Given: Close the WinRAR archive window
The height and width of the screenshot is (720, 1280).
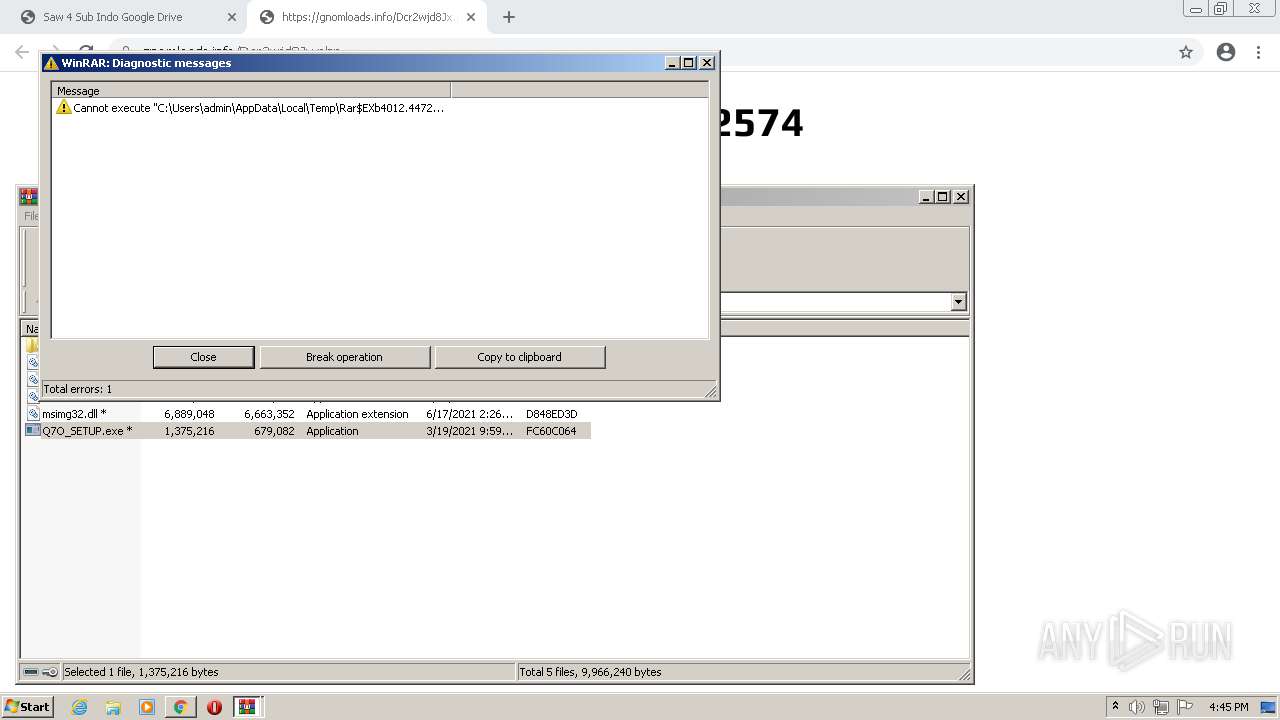Looking at the screenshot, I should point(961,197).
